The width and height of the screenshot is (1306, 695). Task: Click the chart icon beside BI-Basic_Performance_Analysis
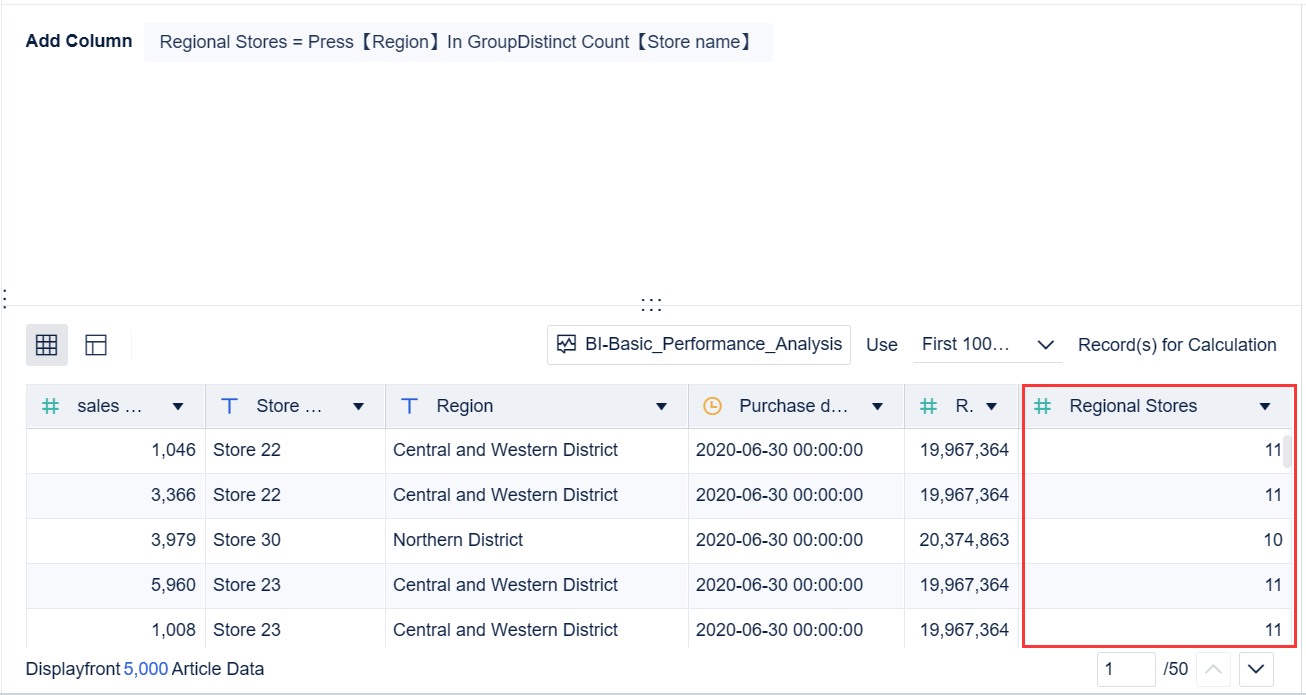coord(567,344)
